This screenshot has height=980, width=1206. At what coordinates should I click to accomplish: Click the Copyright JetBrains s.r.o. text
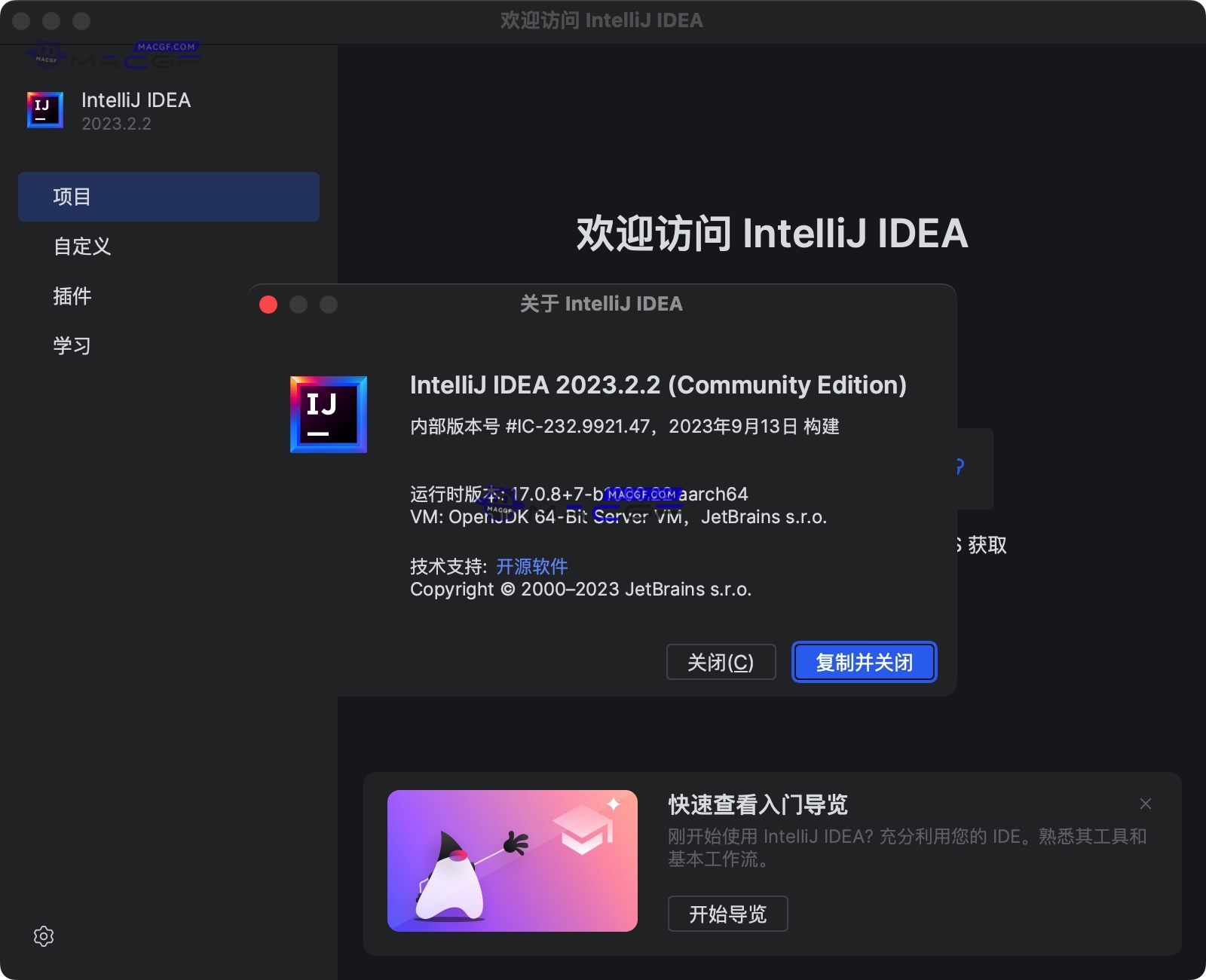click(x=580, y=590)
